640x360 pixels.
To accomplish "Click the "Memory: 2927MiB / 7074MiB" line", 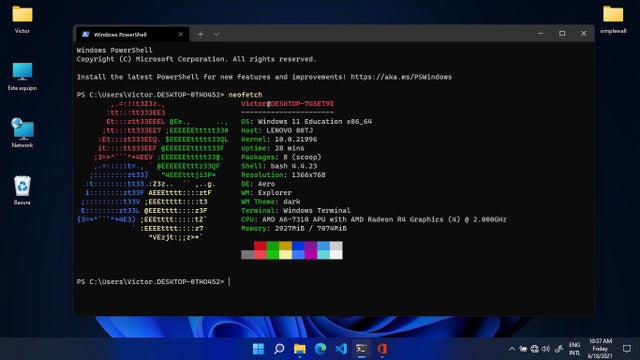I will click(x=293, y=229).
